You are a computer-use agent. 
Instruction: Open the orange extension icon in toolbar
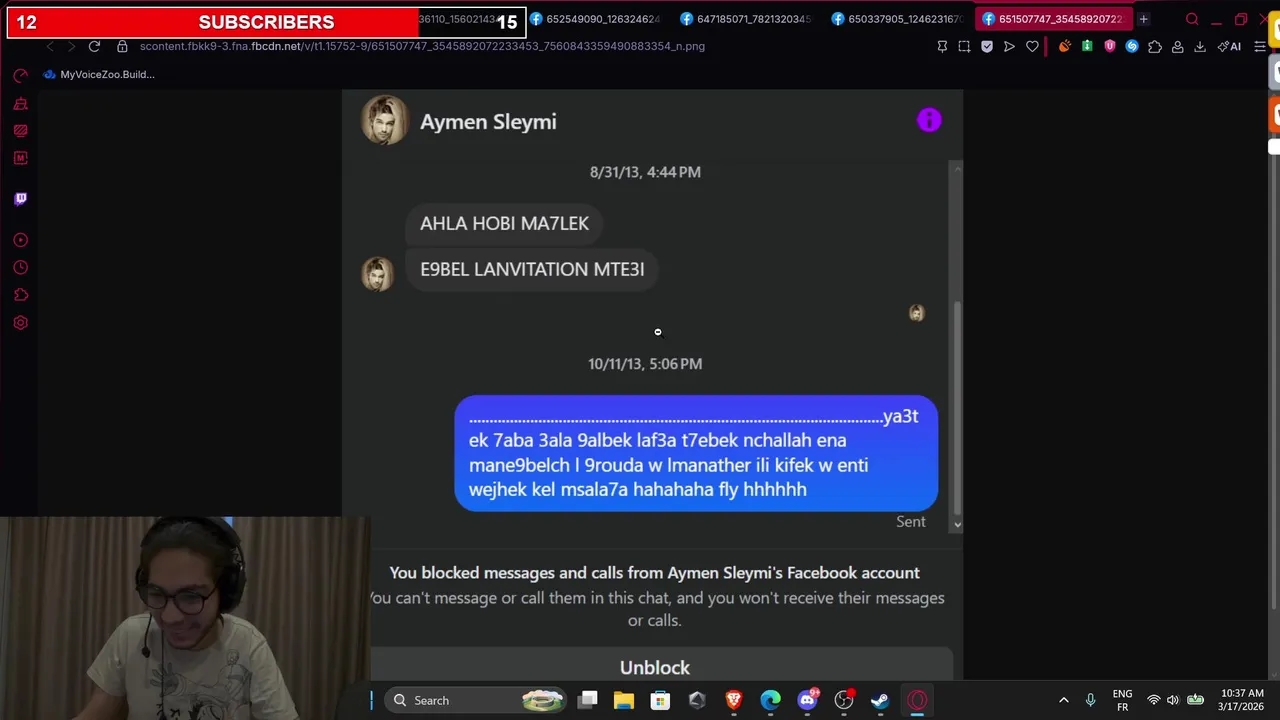[1064, 46]
